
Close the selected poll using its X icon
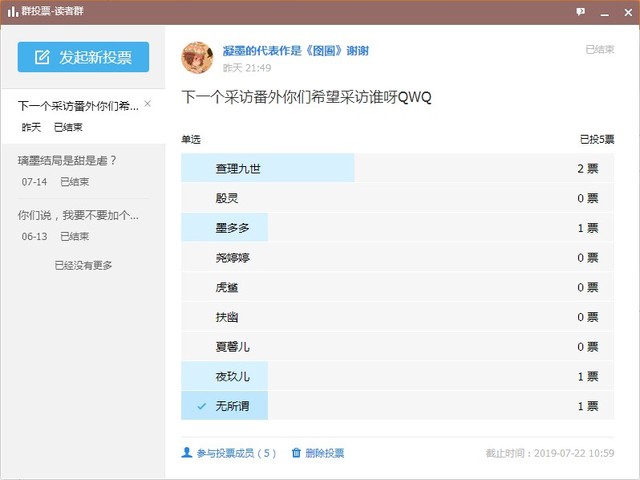pyautogui.click(x=148, y=104)
